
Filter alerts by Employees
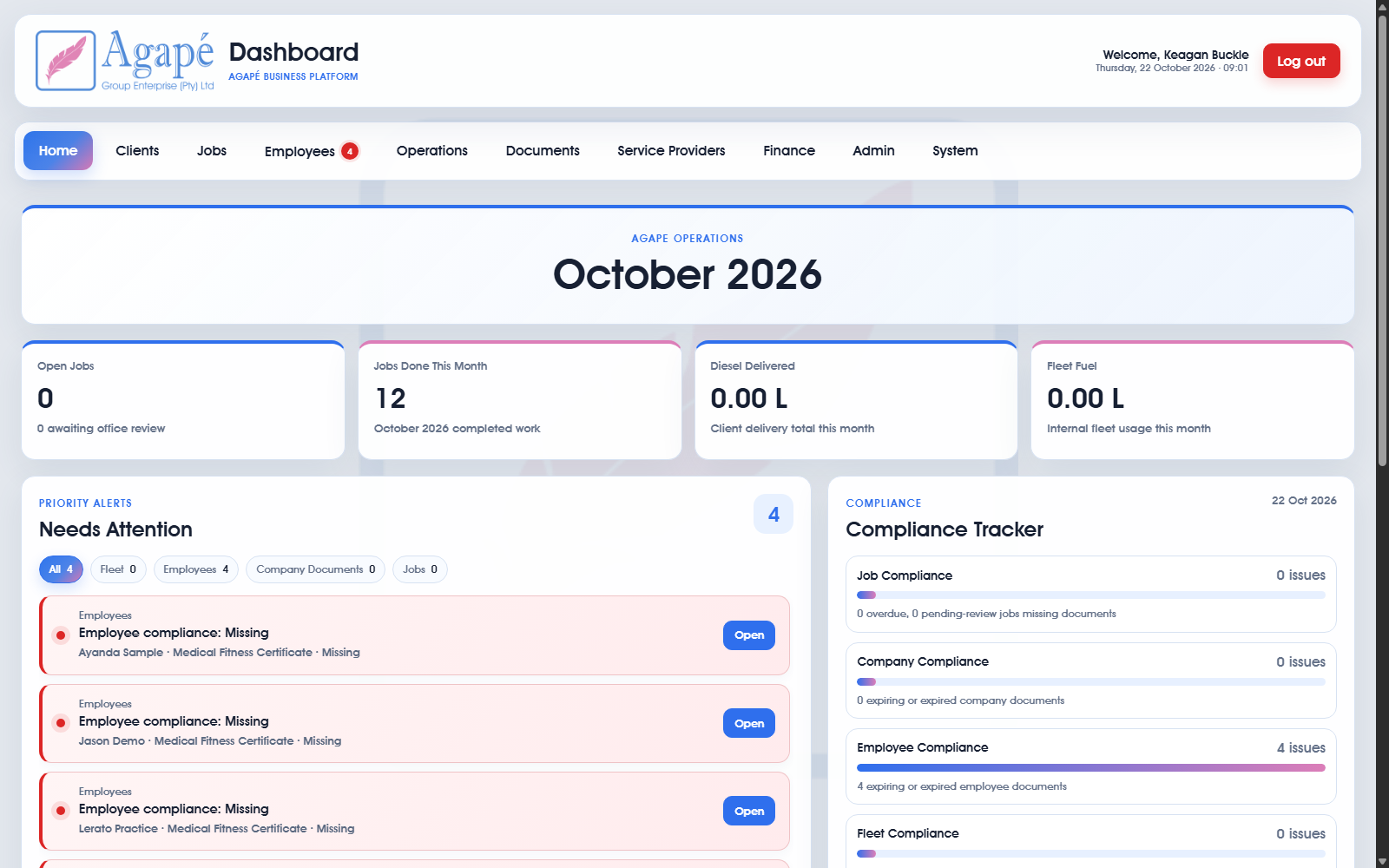tap(196, 569)
